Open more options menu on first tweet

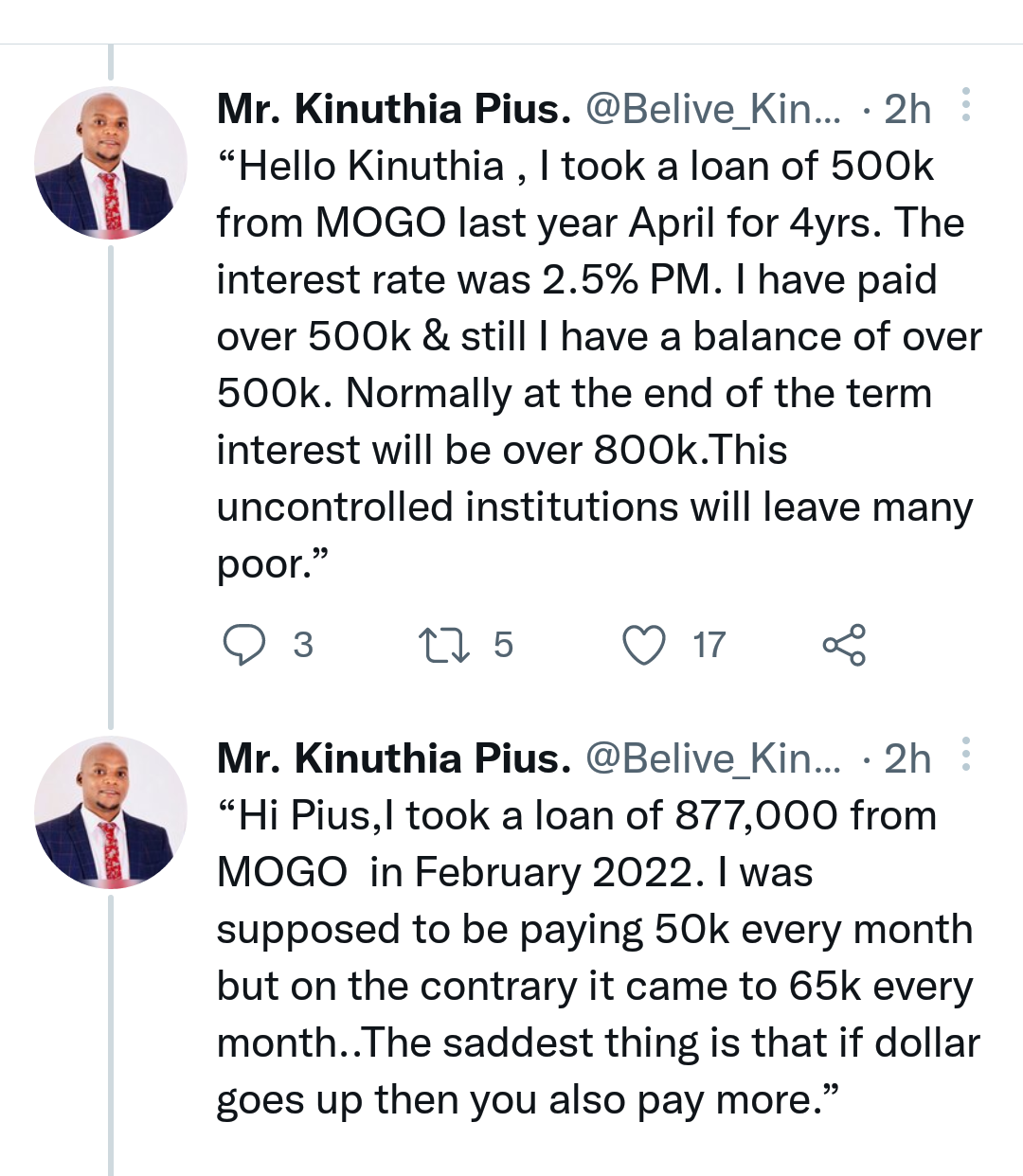coord(965,104)
